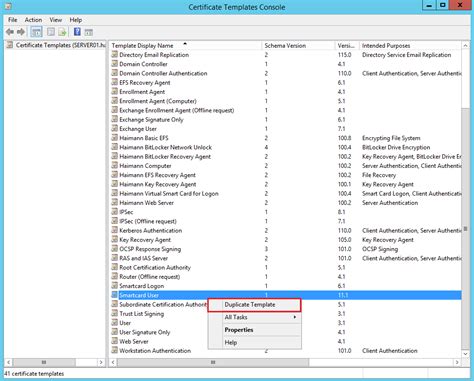Select the Domain Controller Authentication row
Image resolution: width=474 pixels, height=381 pixels.
pyautogui.click(x=286, y=73)
